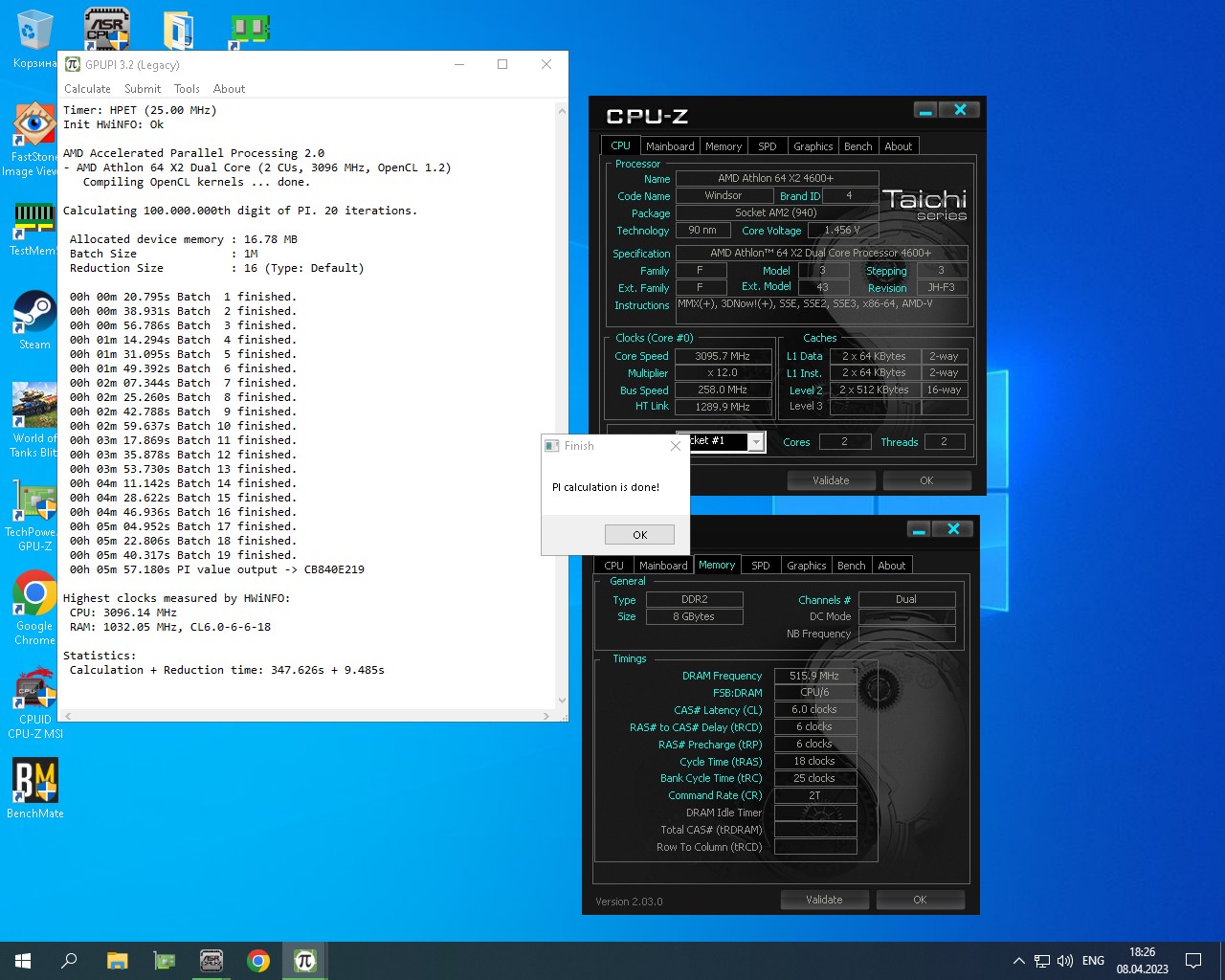Viewport: 1225px width, 980px height.
Task: Show hidden system tray icons
Action: 1018,961
